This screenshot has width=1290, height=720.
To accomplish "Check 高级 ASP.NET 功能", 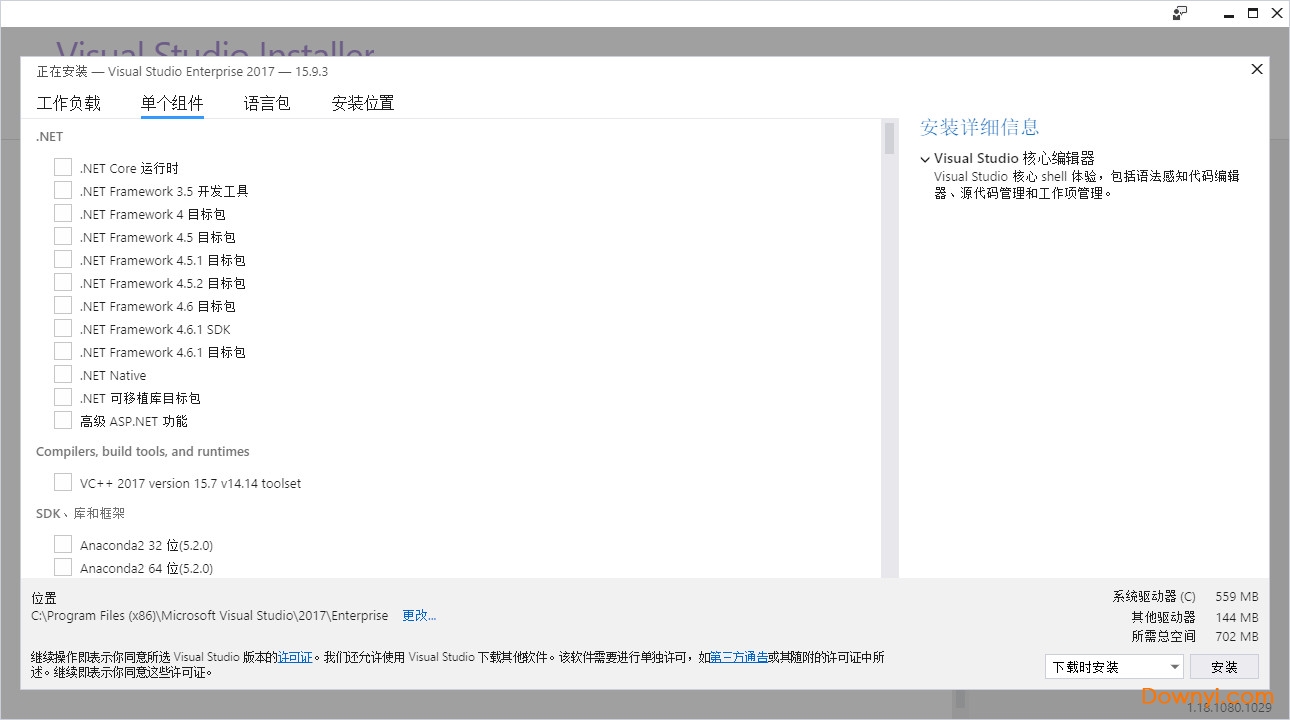I will [x=63, y=420].
